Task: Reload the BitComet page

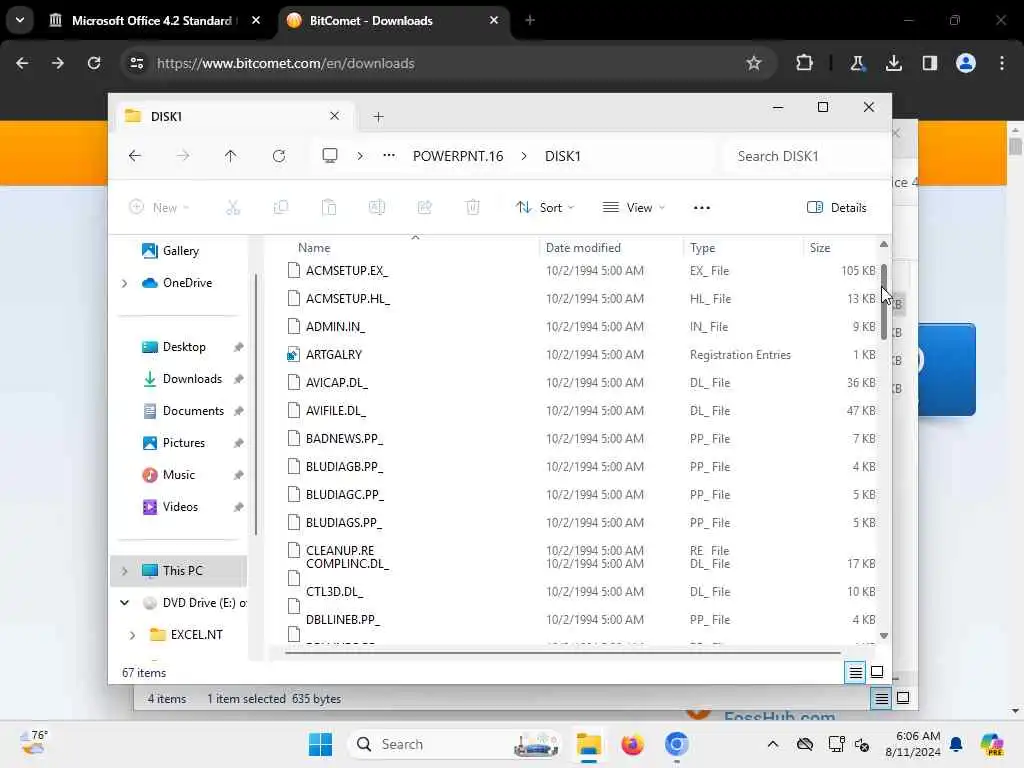Action: point(94,63)
